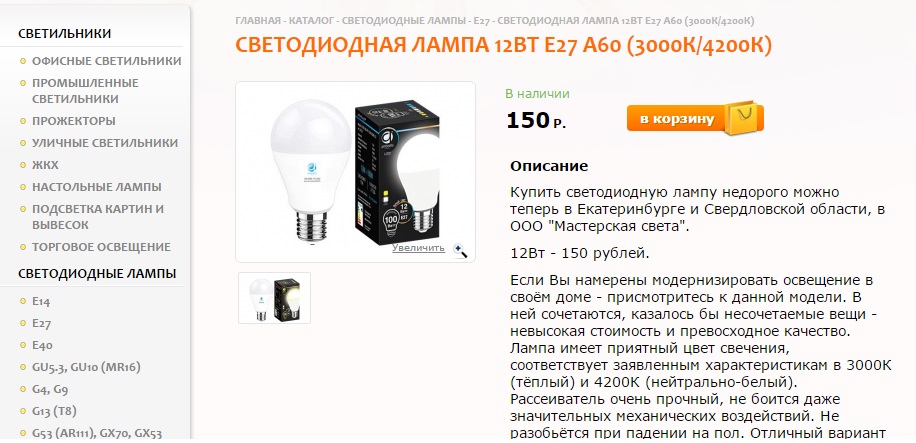Select the E14 lamp socket category

41,302
